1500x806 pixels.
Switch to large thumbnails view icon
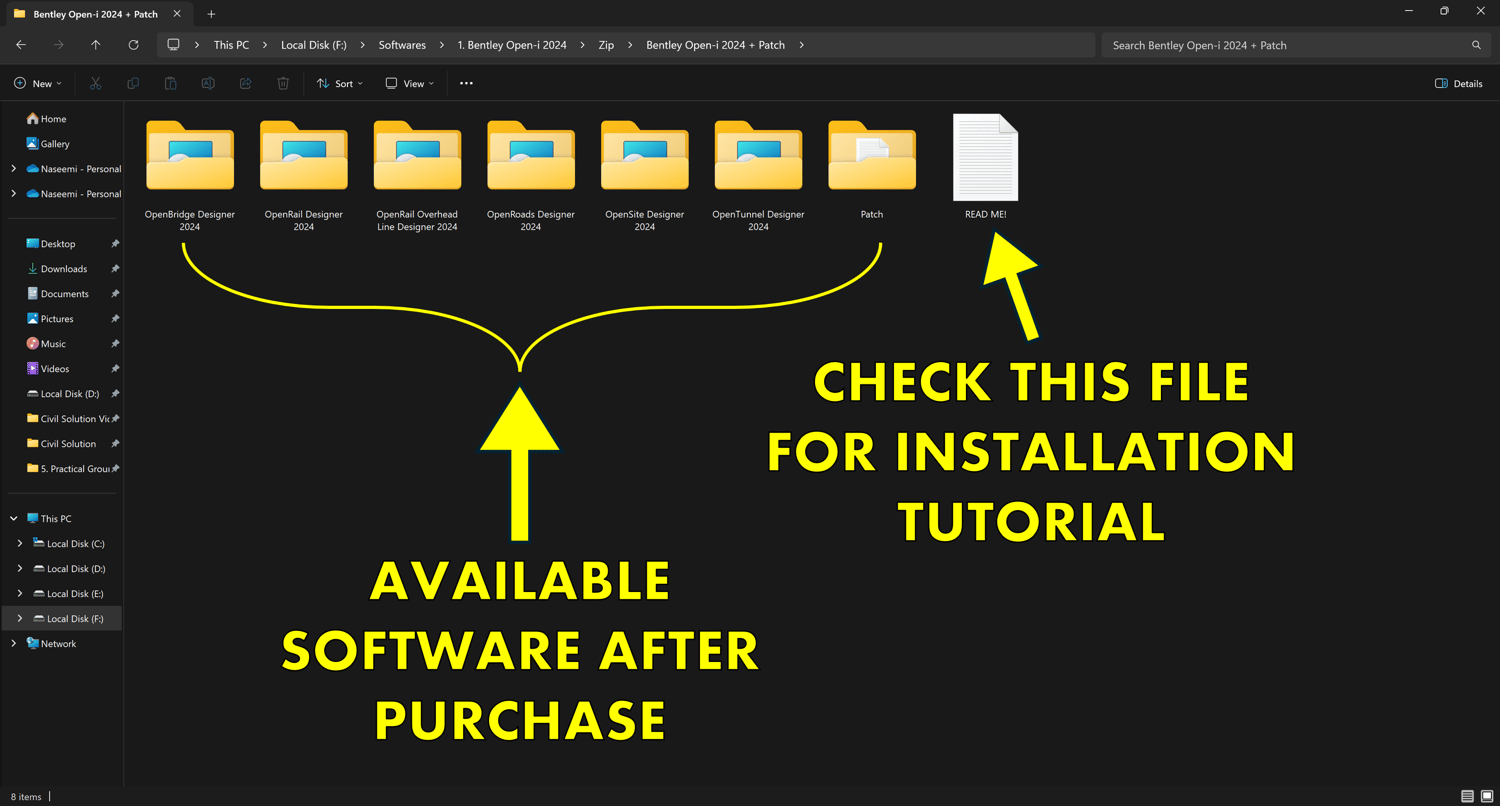tap(1487, 797)
